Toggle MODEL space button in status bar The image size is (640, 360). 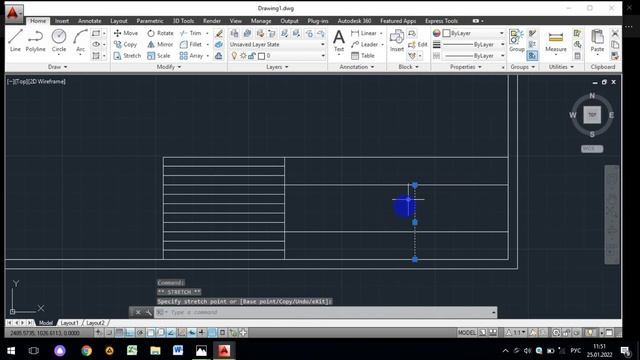tap(467, 333)
